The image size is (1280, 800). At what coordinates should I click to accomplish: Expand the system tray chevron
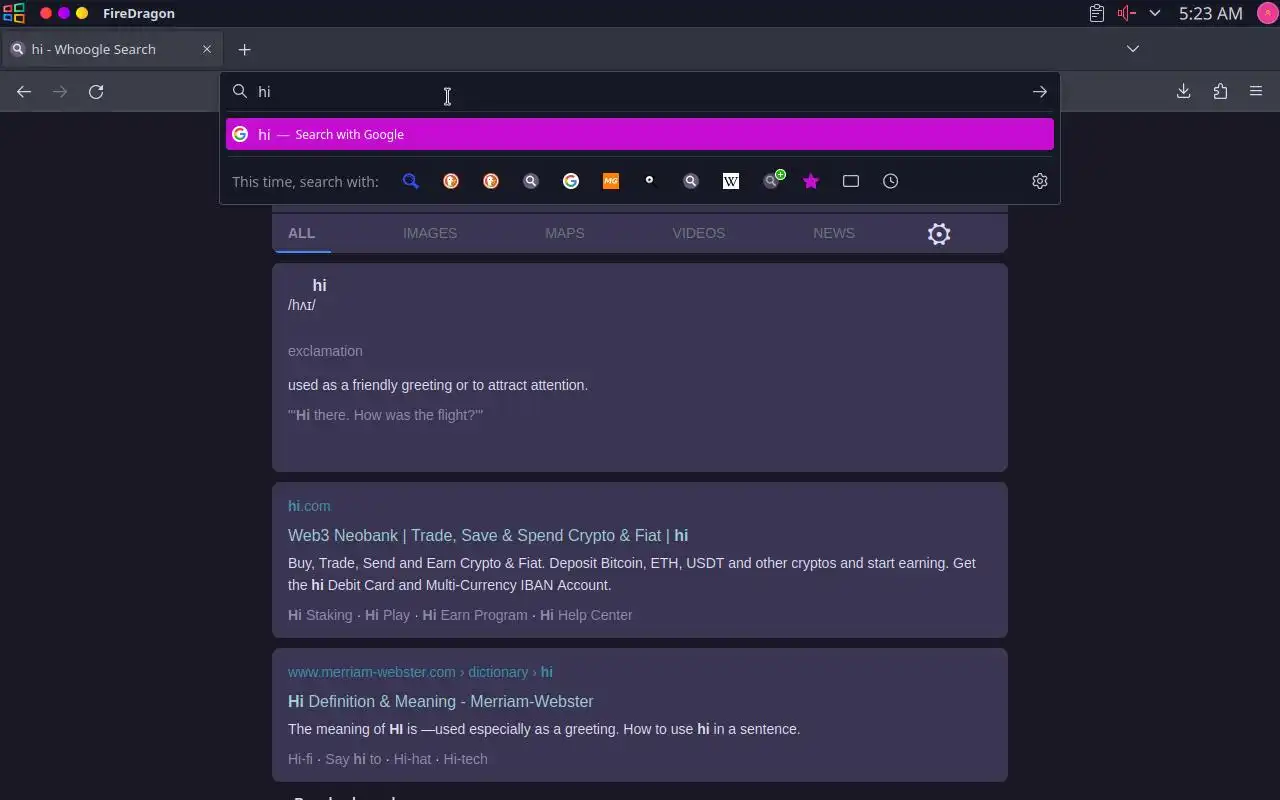coord(1155,13)
